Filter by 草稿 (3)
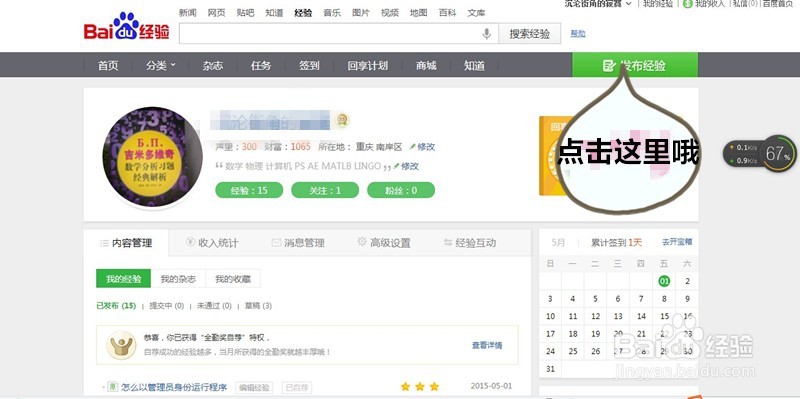800x399 pixels. point(258,306)
